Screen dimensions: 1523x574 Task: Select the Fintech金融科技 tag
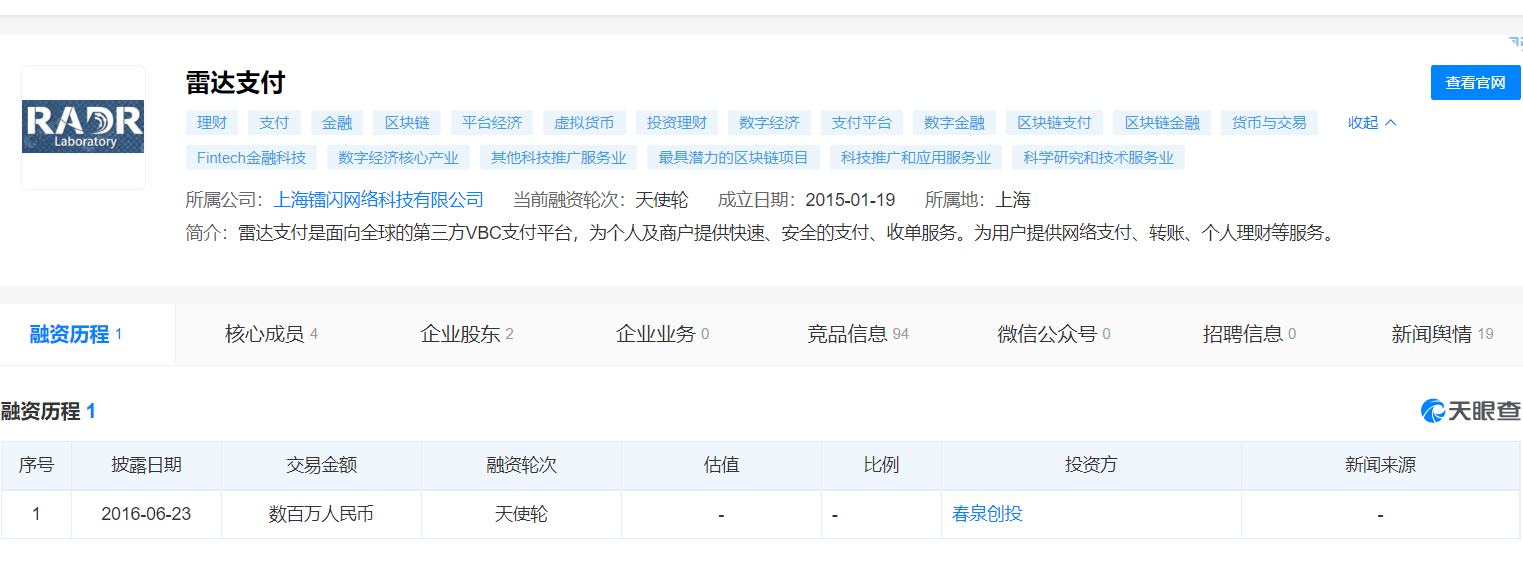click(x=251, y=158)
